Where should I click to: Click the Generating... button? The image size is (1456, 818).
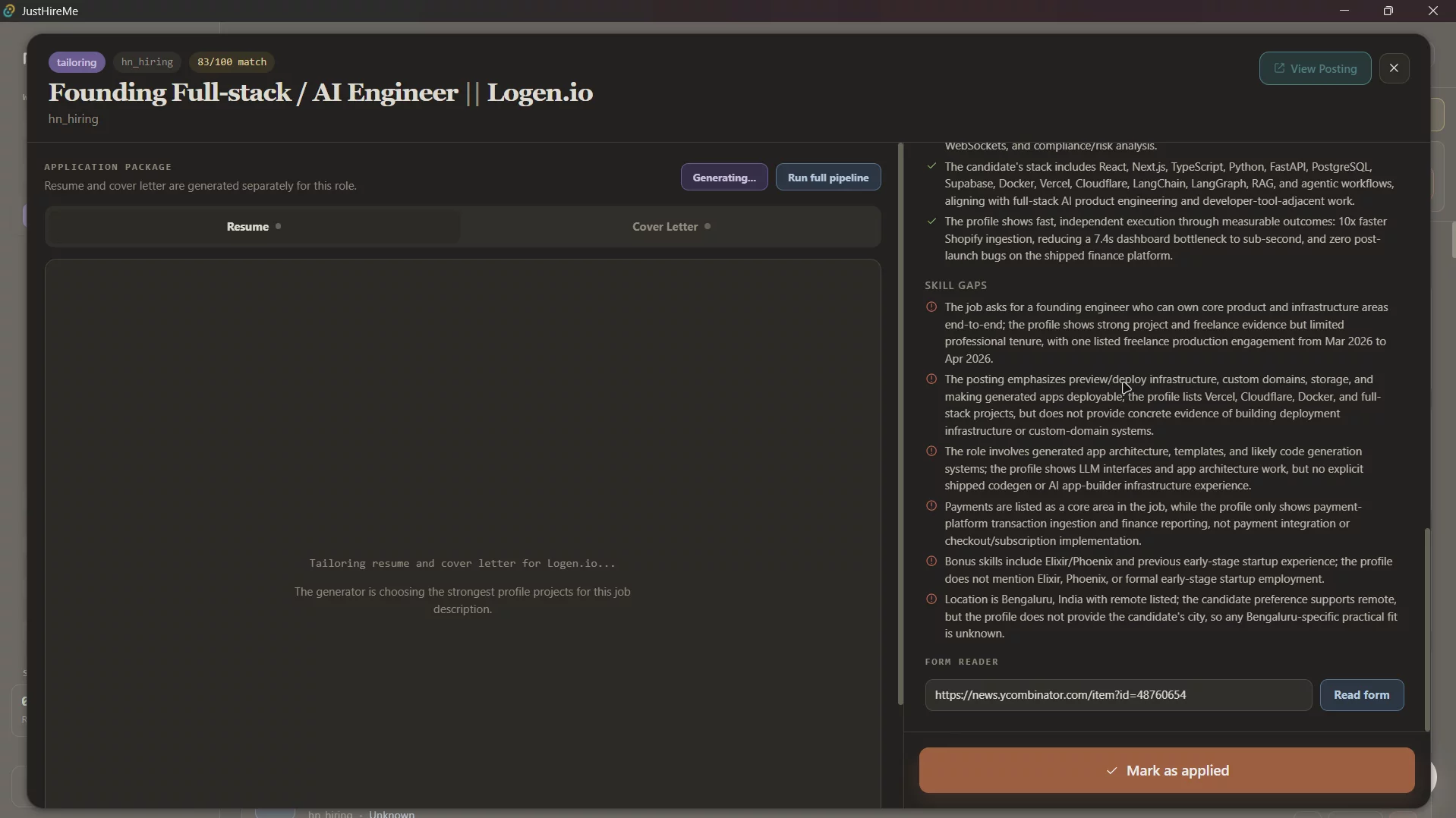tap(724, 178)
